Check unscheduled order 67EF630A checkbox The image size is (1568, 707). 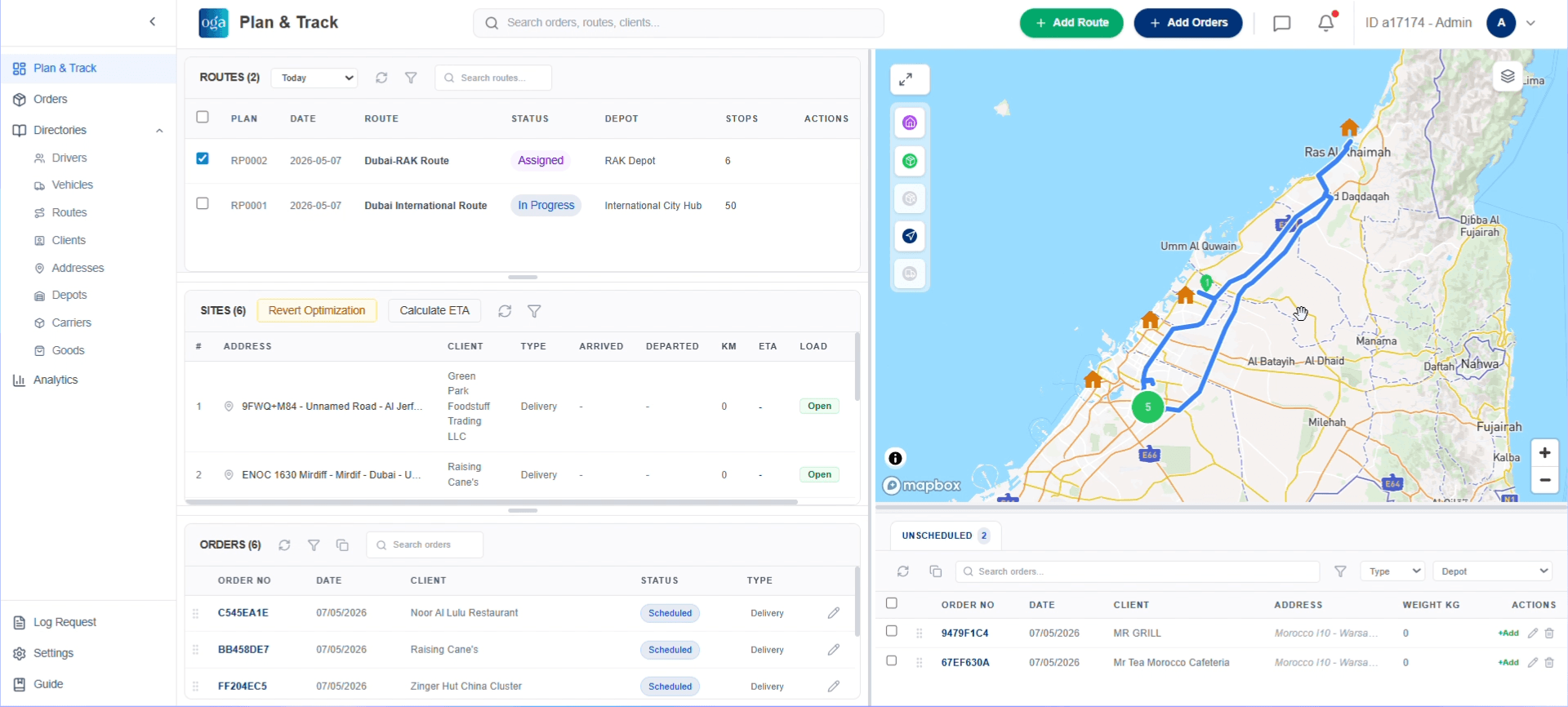coord(892,661)
